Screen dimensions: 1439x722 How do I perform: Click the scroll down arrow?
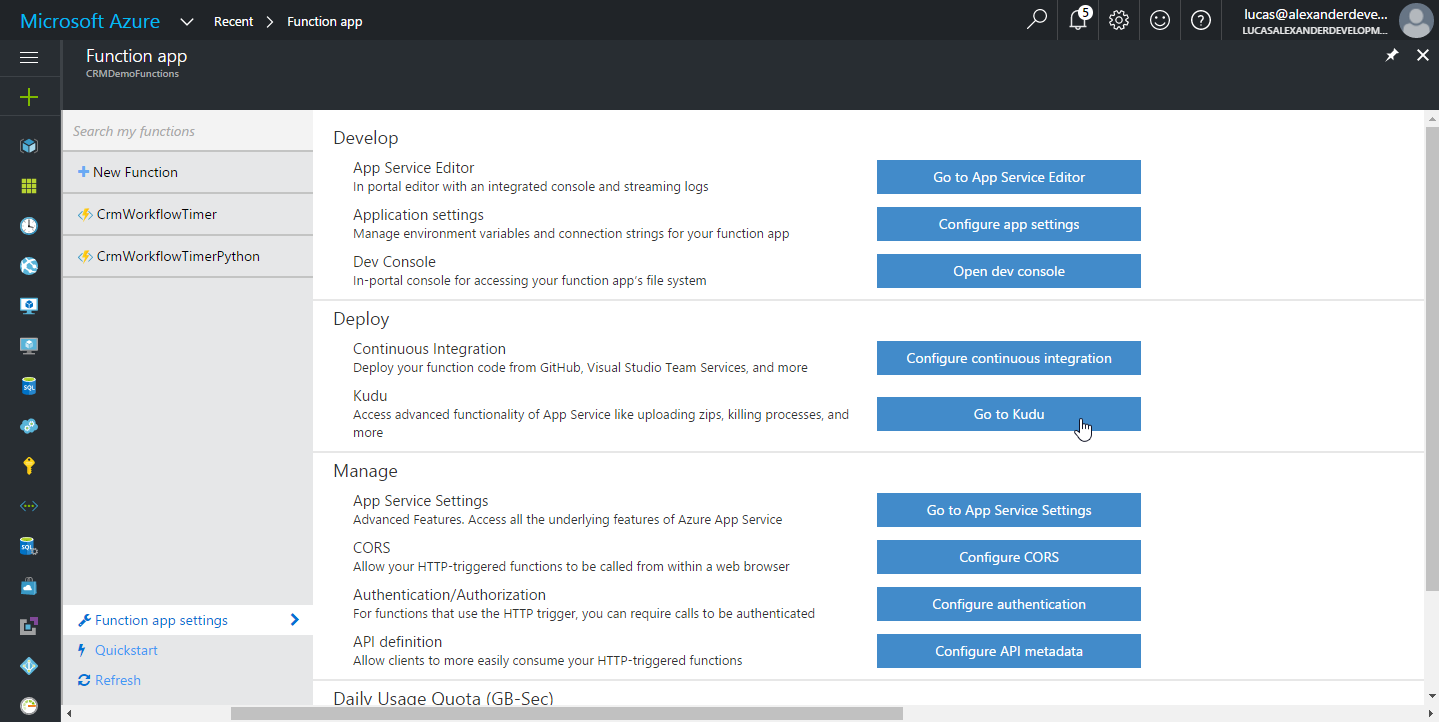tap(1431, 696)
